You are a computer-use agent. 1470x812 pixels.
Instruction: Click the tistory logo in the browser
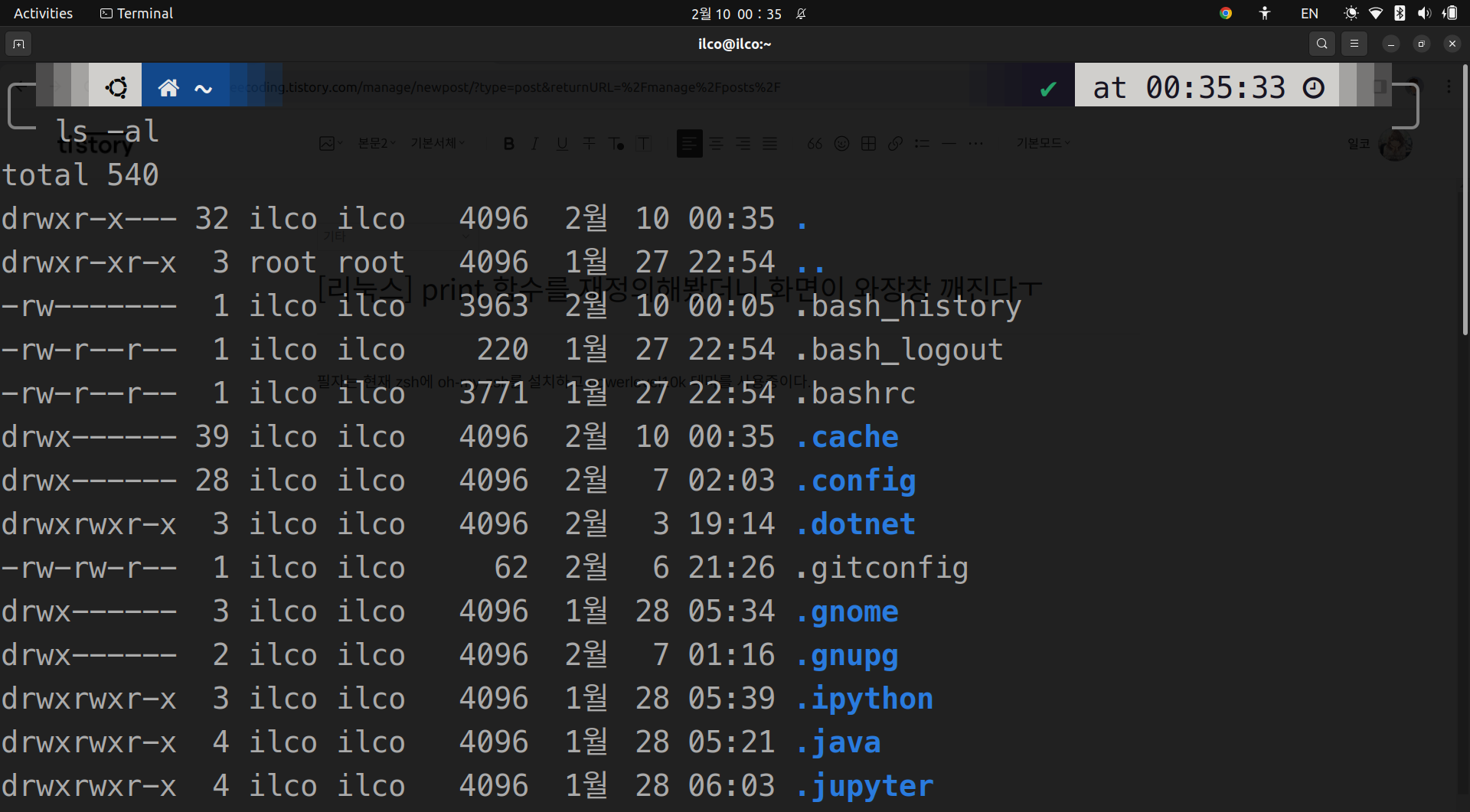[x=95, y=145]
